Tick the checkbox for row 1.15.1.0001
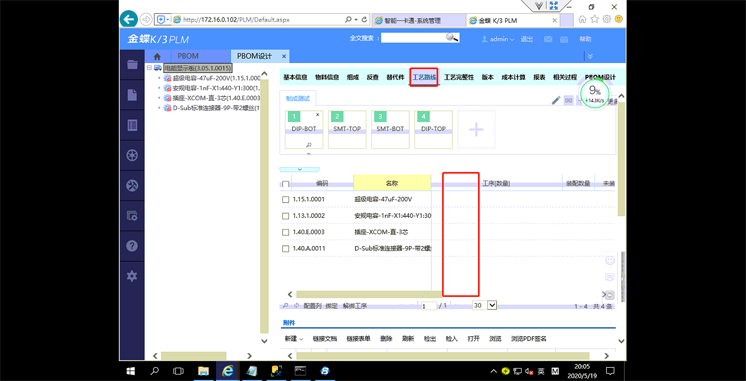Image resolution: width=746 pixels, height=381 pixels. pyautogui.click(x=285, y=200)
